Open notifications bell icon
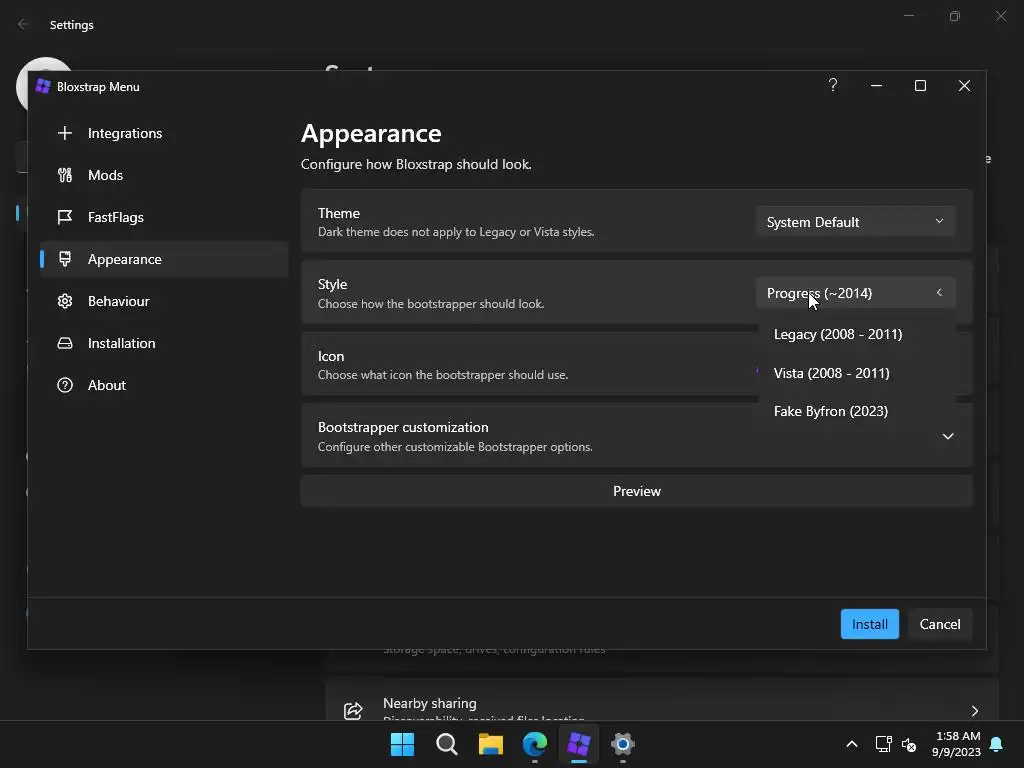Viewport: 1024px width, 768px height. (997, 744)
